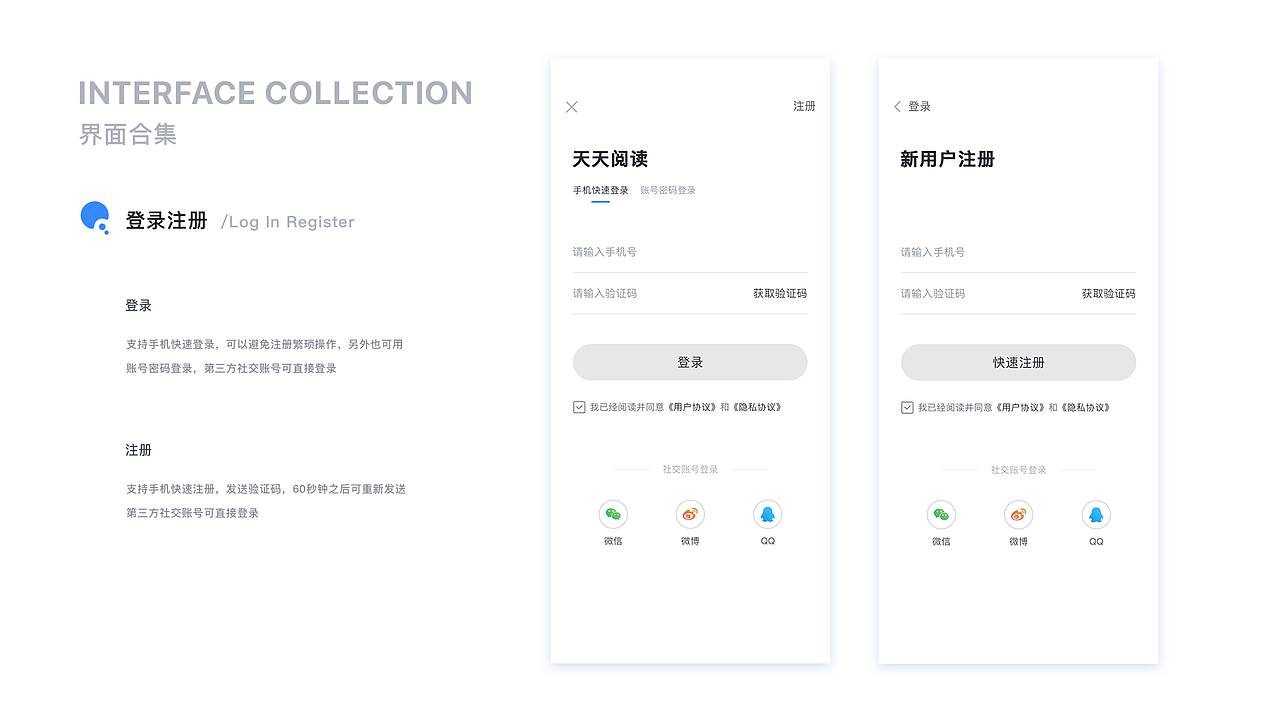The width and height of the screenshot is (1280, 720).
Task: Uncheck the agreement checkbox on register screen
Action: pos(907,407)
